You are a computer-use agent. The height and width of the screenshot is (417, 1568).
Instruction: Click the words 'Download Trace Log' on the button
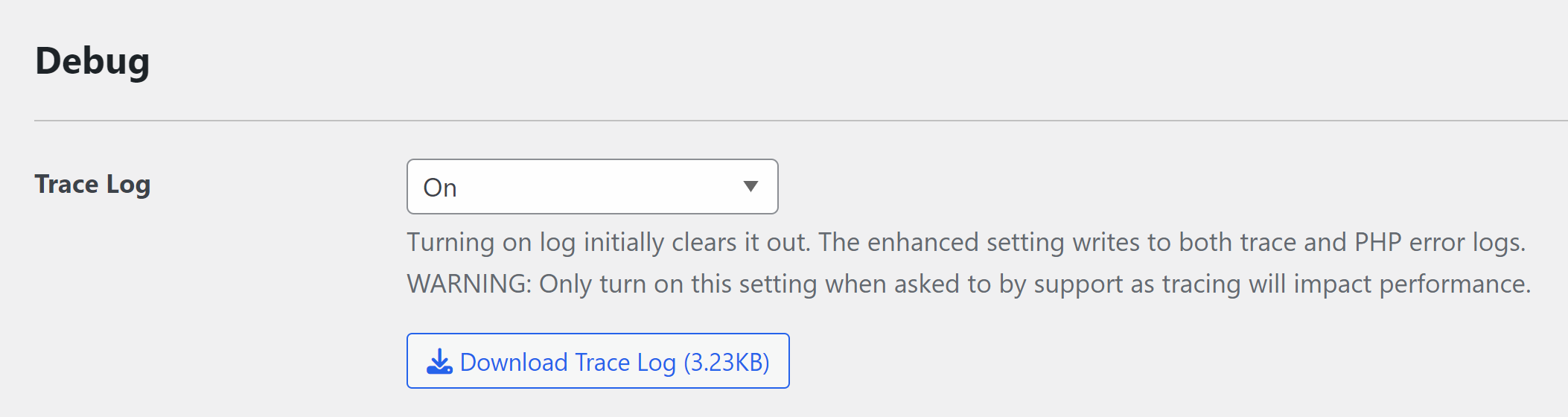point(567,362)
